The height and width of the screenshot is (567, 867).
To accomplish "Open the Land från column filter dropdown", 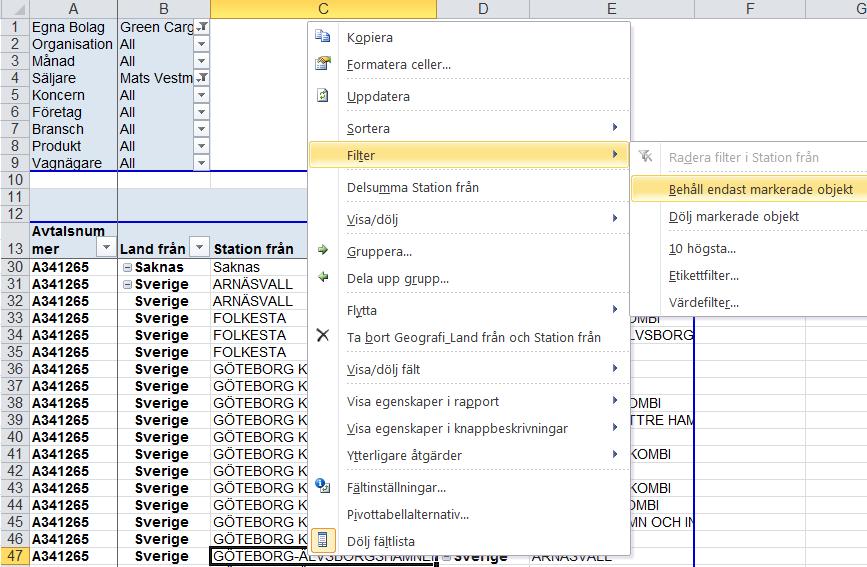I will click(x=200, y=247).
